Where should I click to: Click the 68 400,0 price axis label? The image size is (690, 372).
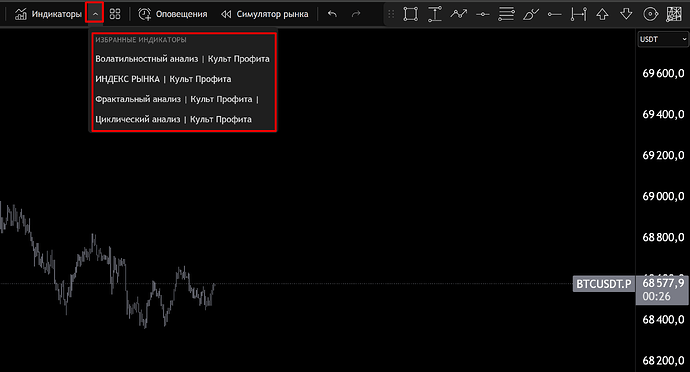[663, 320]
